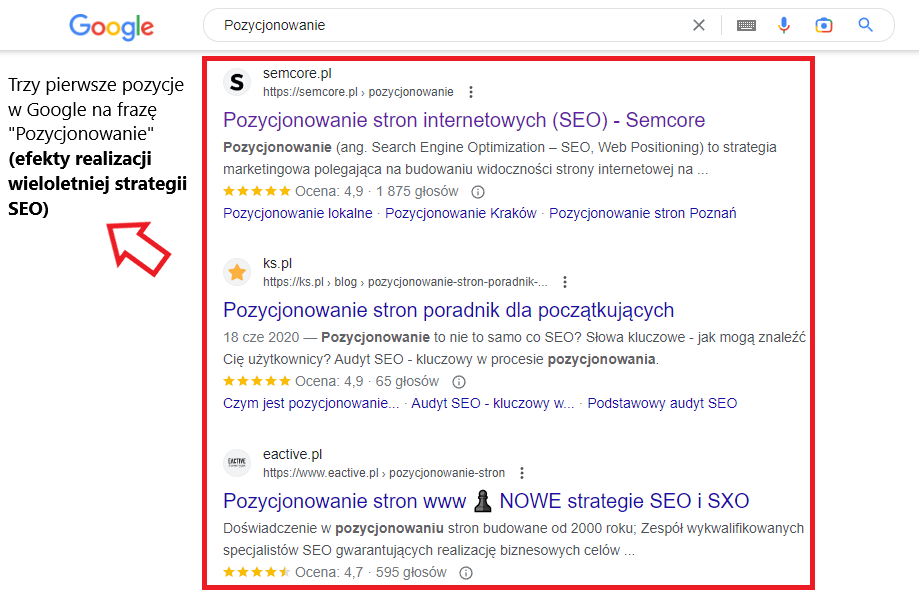Start voice search with microphone icon
Viewport: 919px width, 593px height.
784,25
